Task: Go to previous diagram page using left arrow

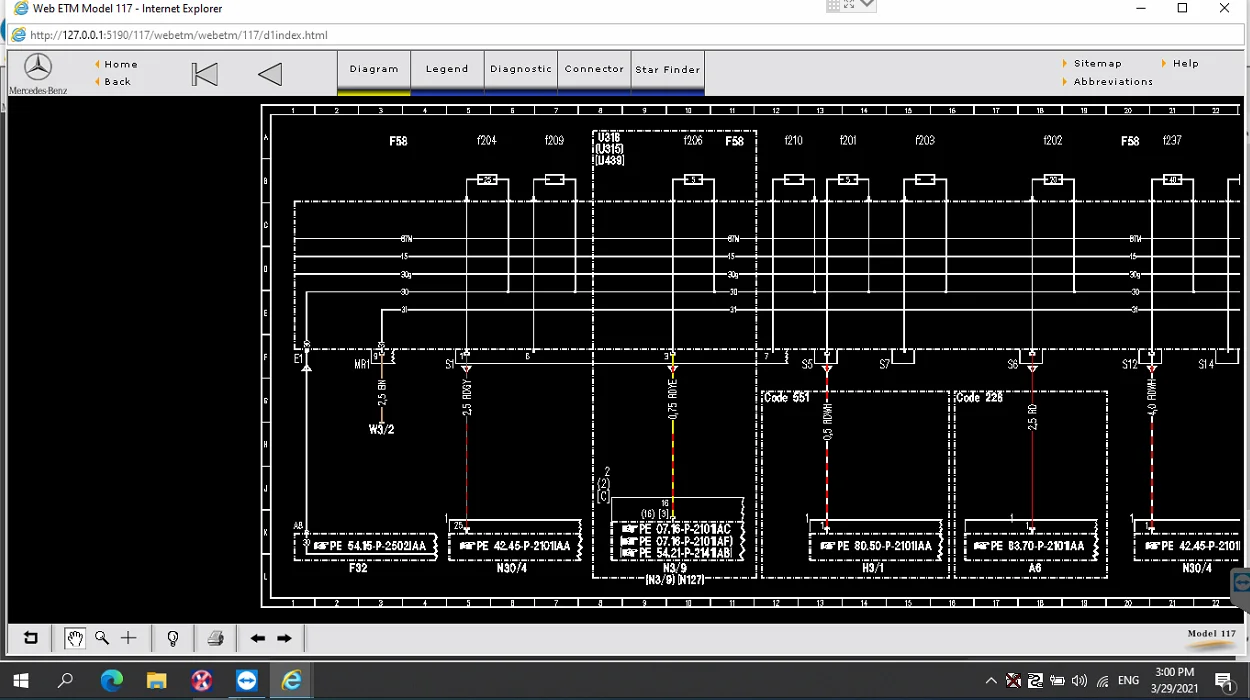Action: point(258,638)
